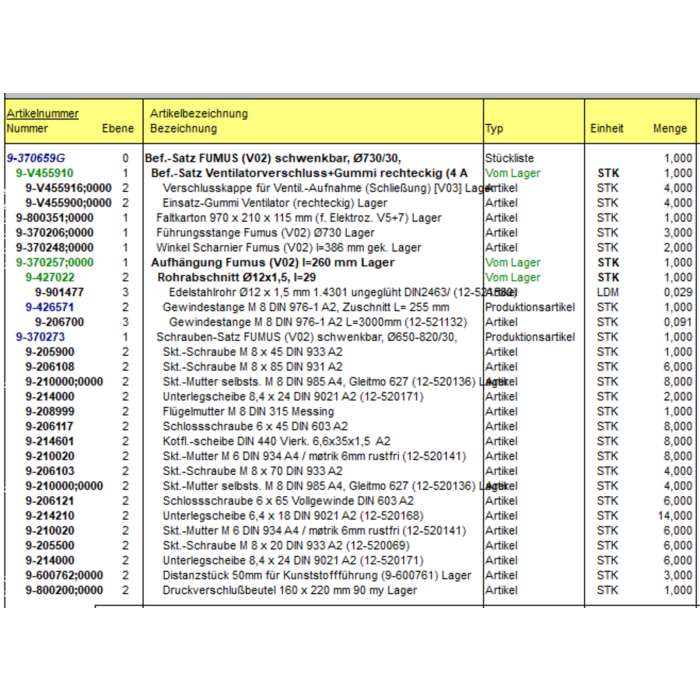
Task: Select article 9-901477
Action: pos(59,292)
